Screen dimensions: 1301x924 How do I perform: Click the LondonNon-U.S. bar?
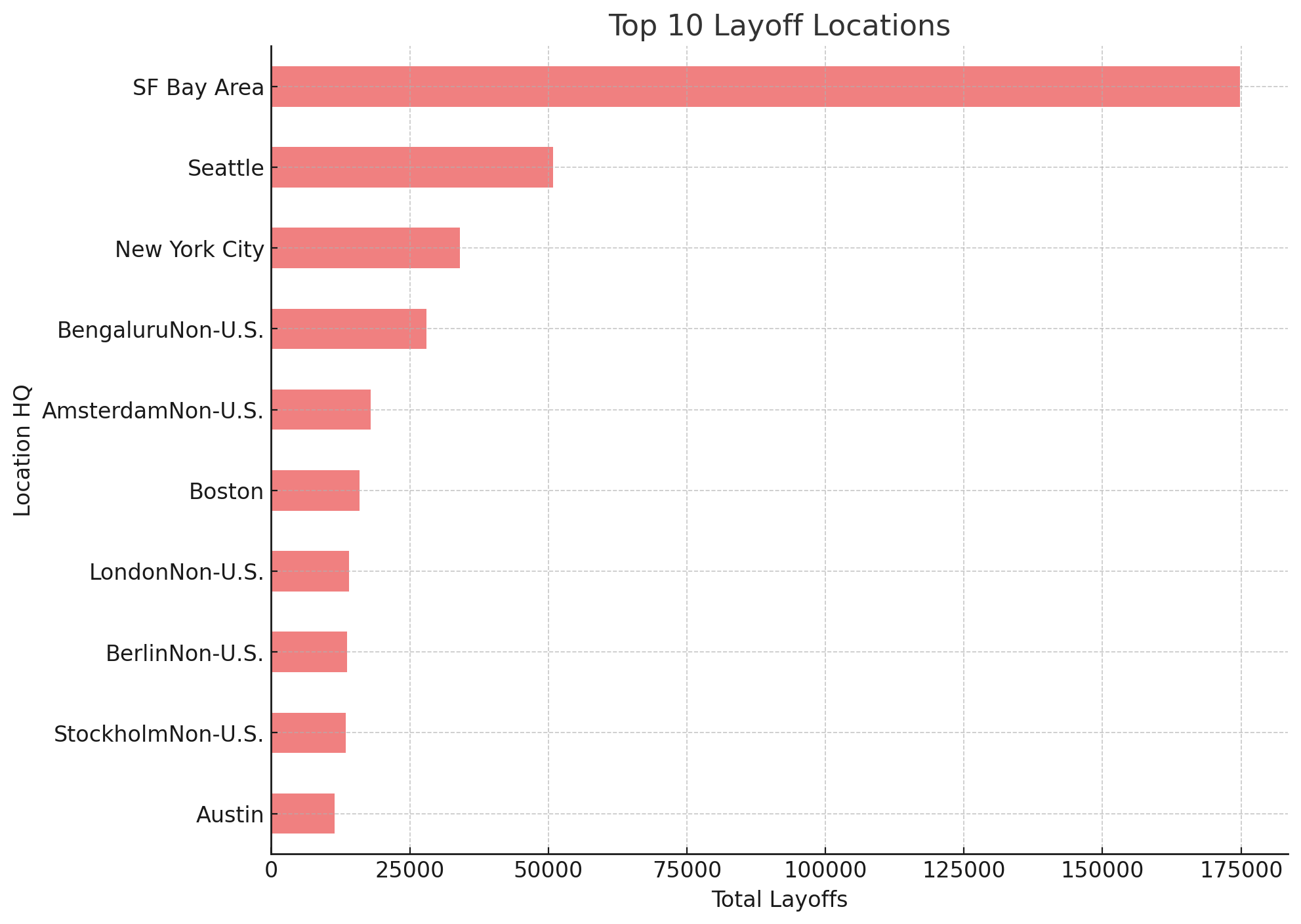click(310, 571)
